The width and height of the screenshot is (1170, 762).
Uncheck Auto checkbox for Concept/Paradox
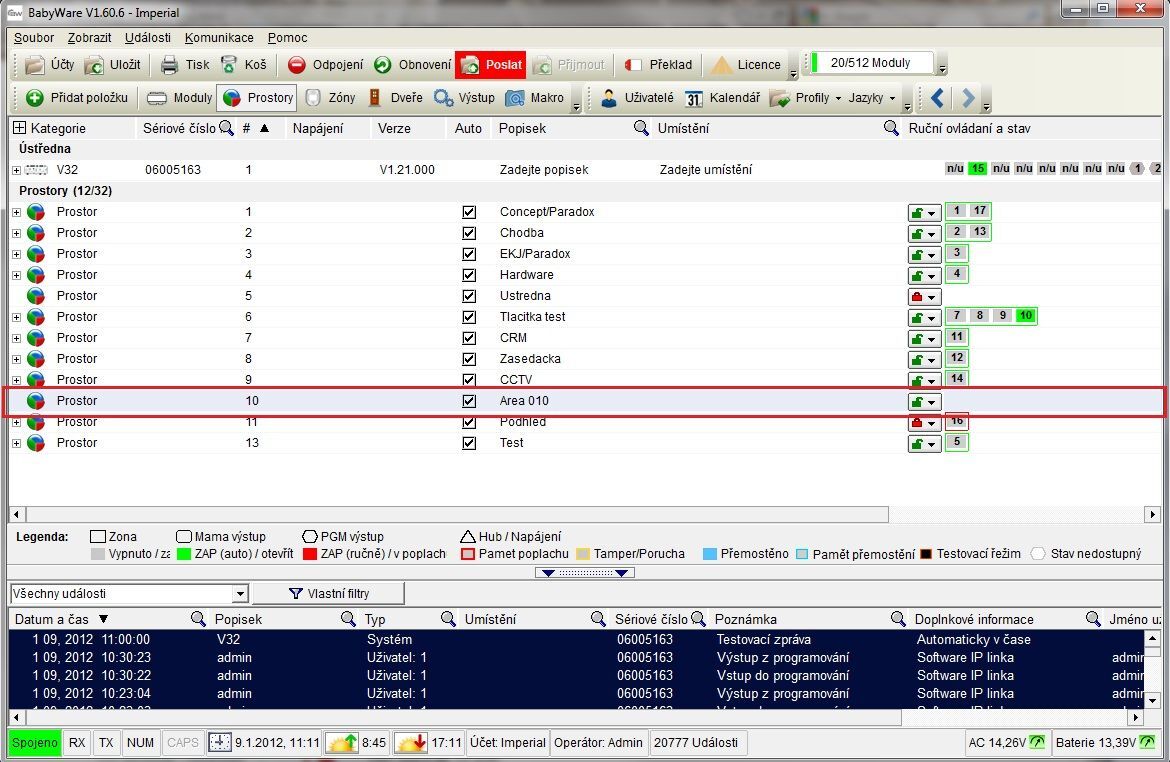click(468, 212)
